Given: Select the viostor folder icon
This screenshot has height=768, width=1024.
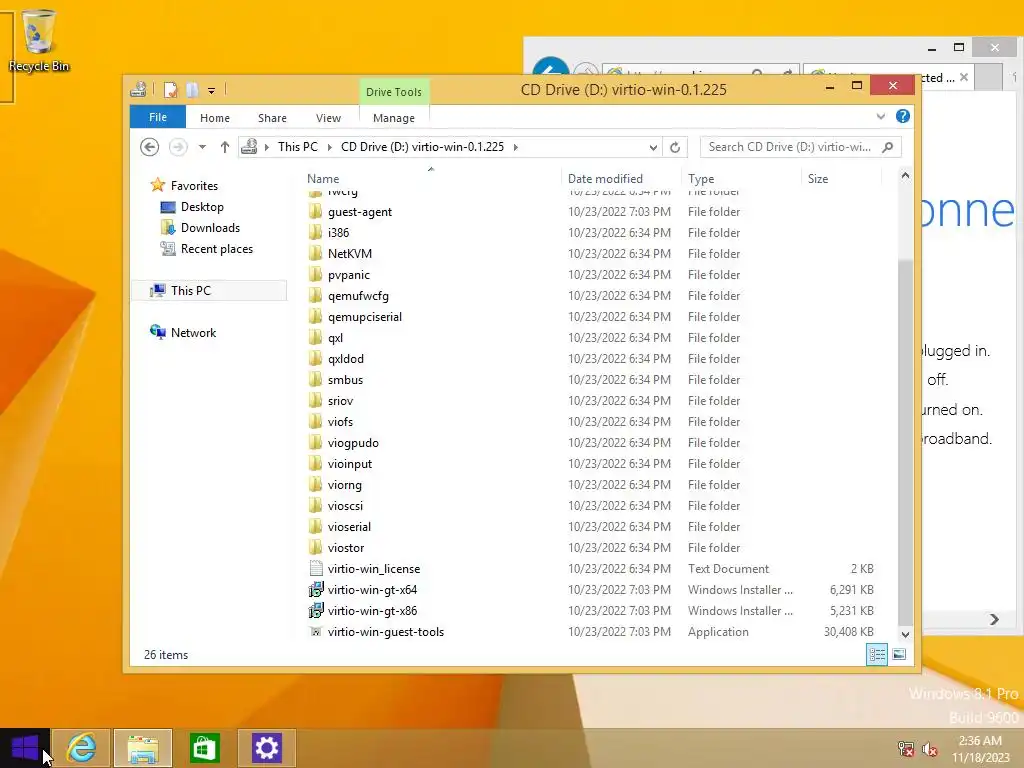Looking at the screenshot, I should pyautogui.click(x=315, y=548).
